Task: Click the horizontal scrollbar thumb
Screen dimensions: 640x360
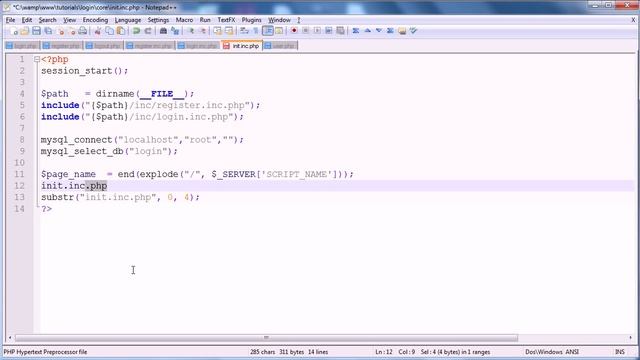Action: click(x=266, y=338)
